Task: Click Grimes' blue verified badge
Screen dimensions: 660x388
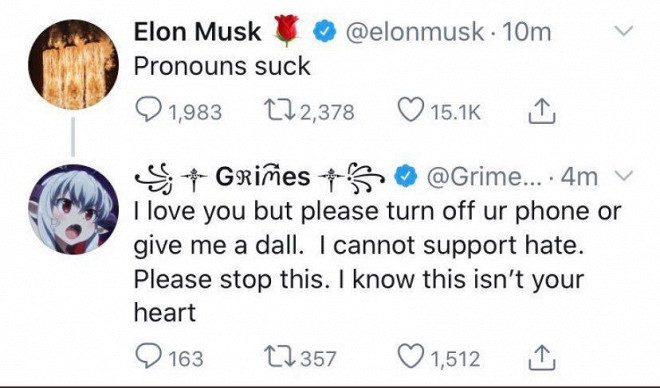Action: pos(405,177)
